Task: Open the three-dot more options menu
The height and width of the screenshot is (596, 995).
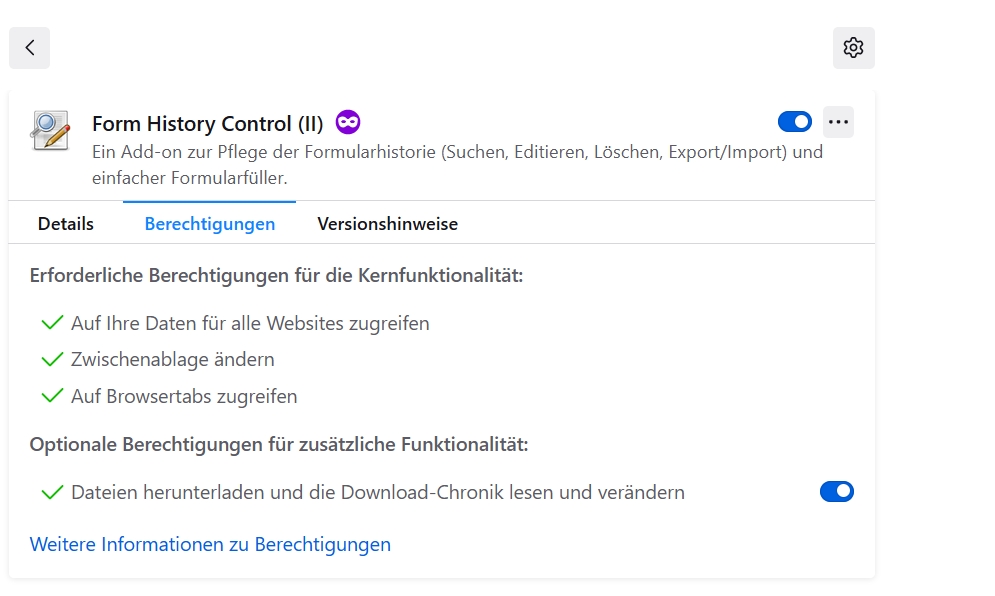Action: [838, 122]
